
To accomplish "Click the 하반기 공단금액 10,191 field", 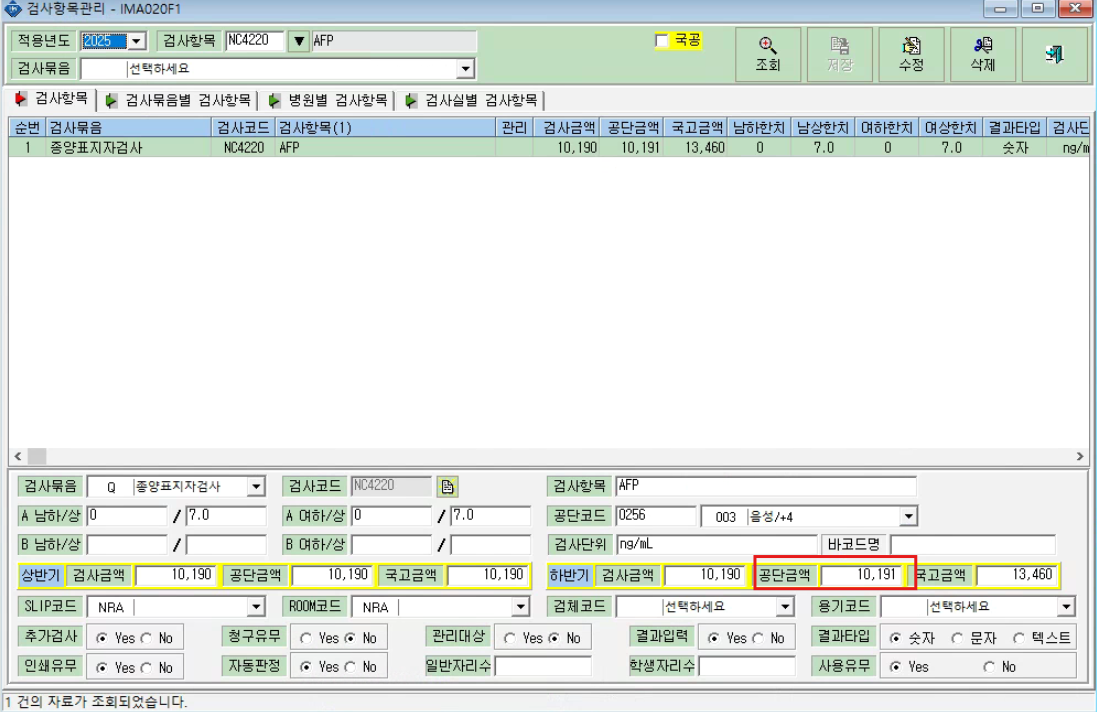I will [862, 575].
